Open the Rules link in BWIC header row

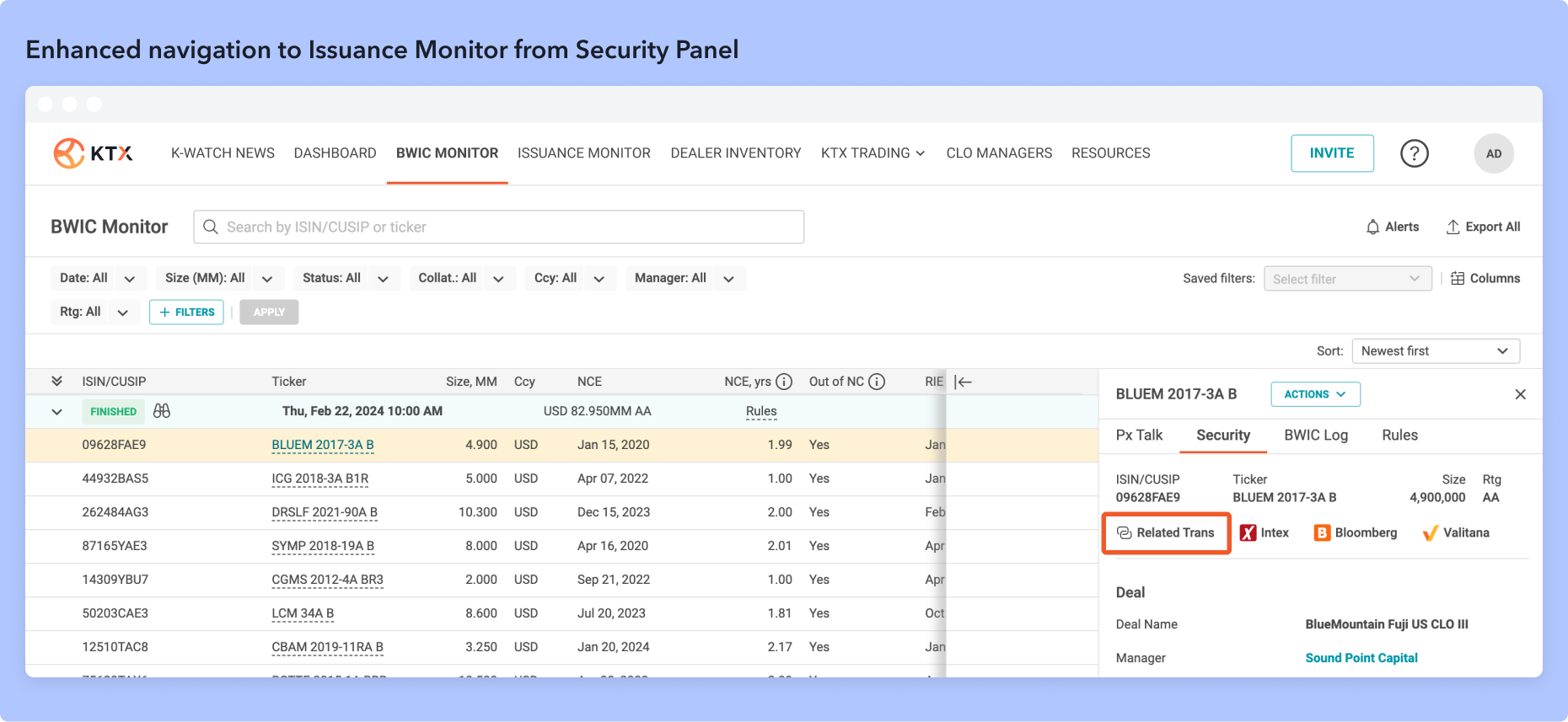tap(761, 411)
